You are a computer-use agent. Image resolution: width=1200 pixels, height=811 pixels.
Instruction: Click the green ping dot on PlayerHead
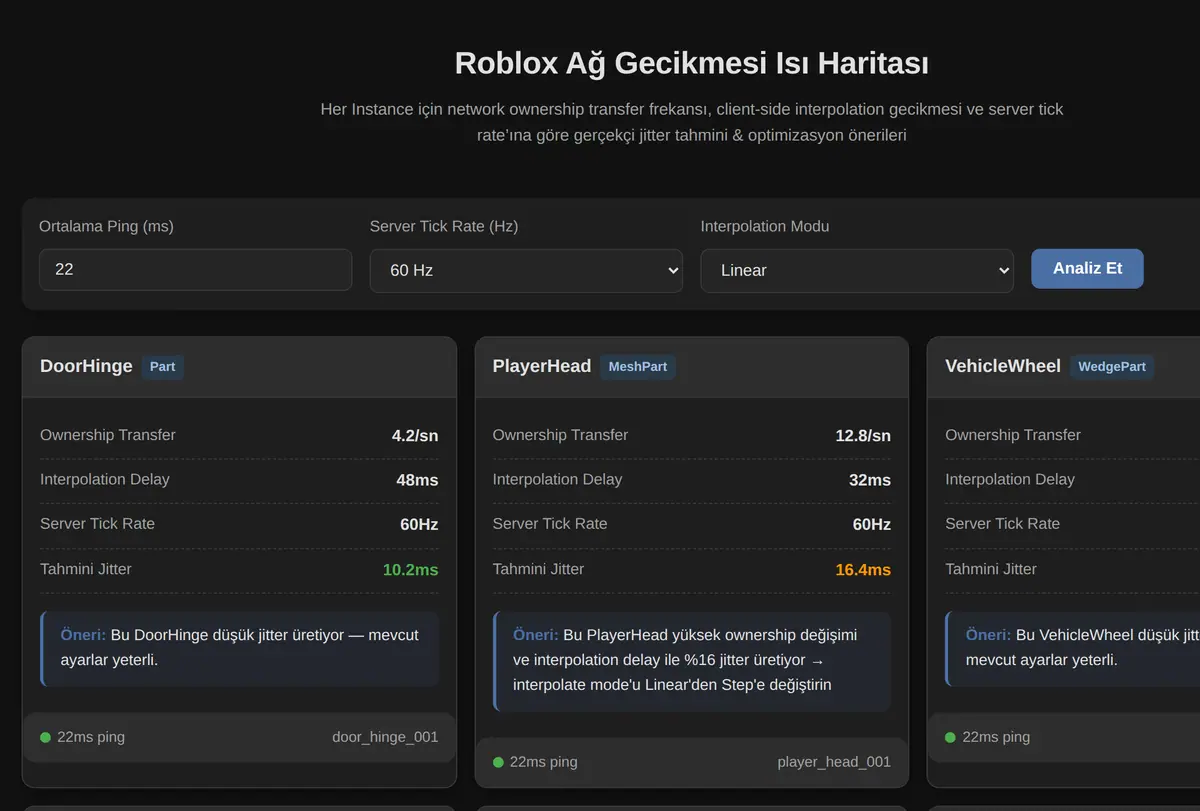498,763
